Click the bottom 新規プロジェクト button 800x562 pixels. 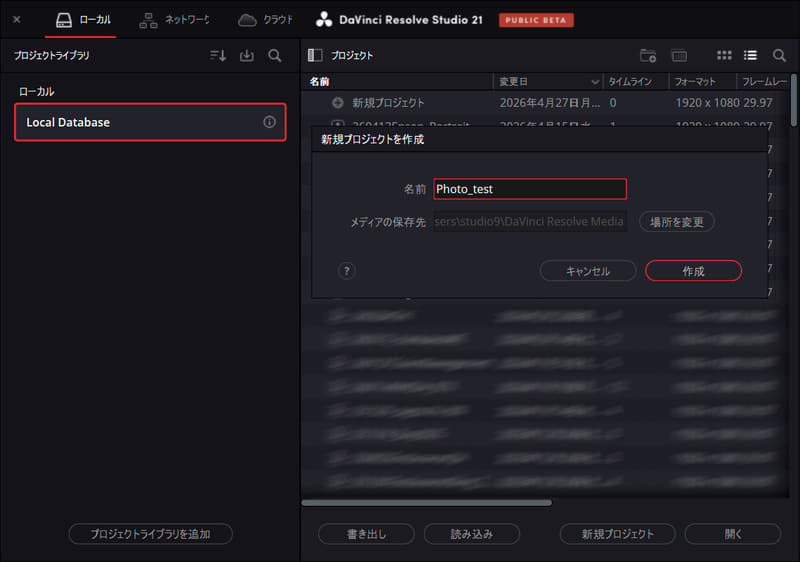coord(618,534)
